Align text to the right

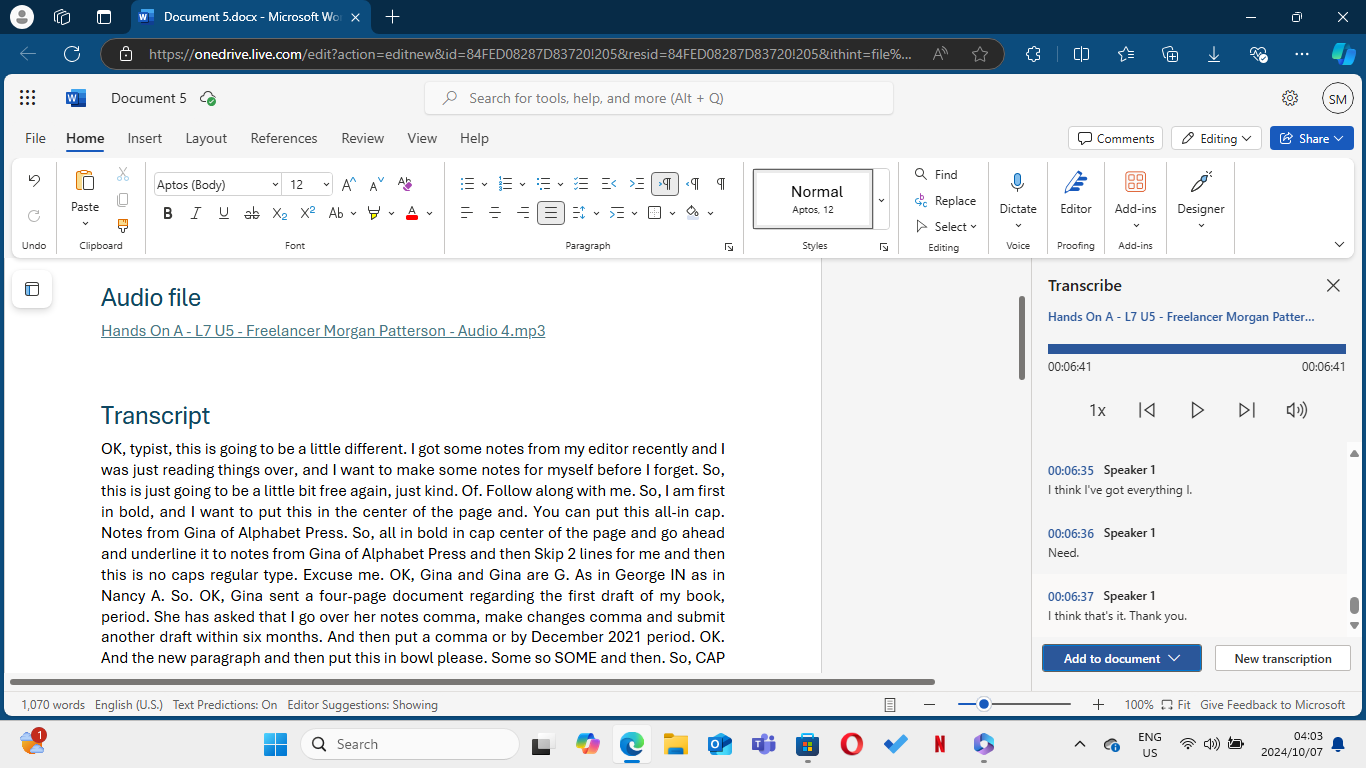pyautogui.click(x=522, y=213)
